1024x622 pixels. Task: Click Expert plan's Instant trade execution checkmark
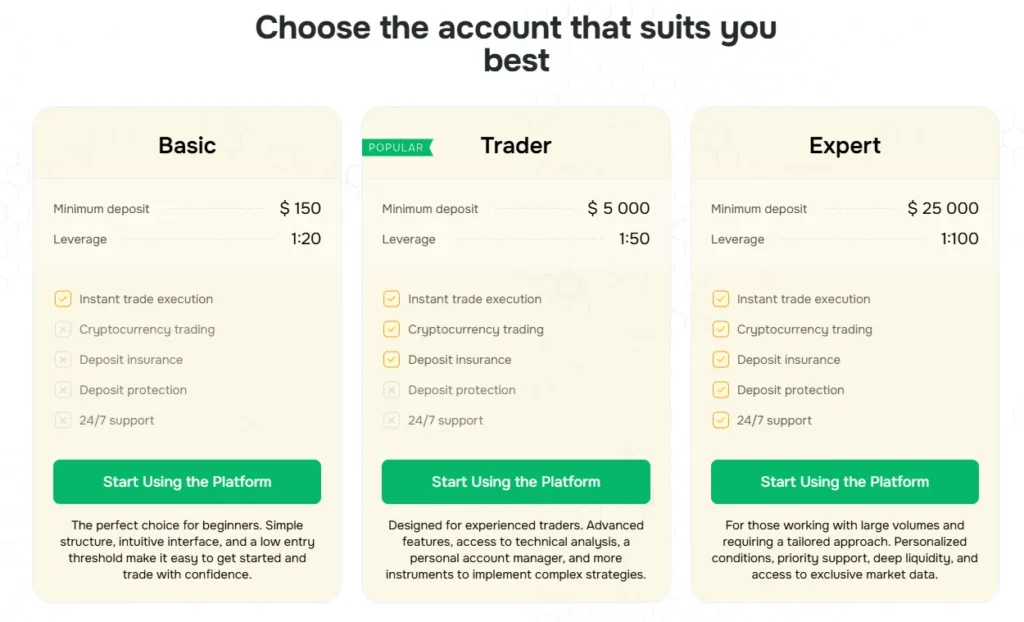721,299
